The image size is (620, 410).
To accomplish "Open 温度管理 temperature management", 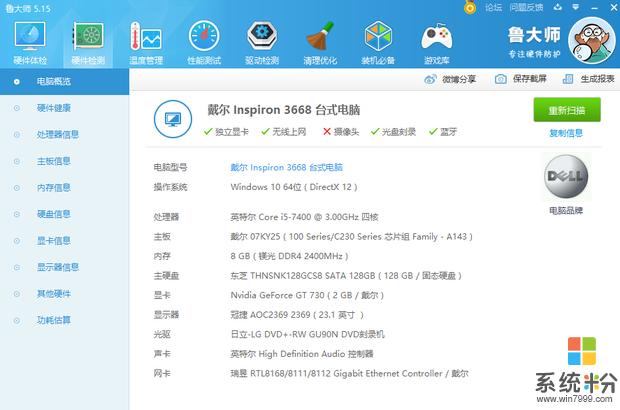I will pos(146,41).
